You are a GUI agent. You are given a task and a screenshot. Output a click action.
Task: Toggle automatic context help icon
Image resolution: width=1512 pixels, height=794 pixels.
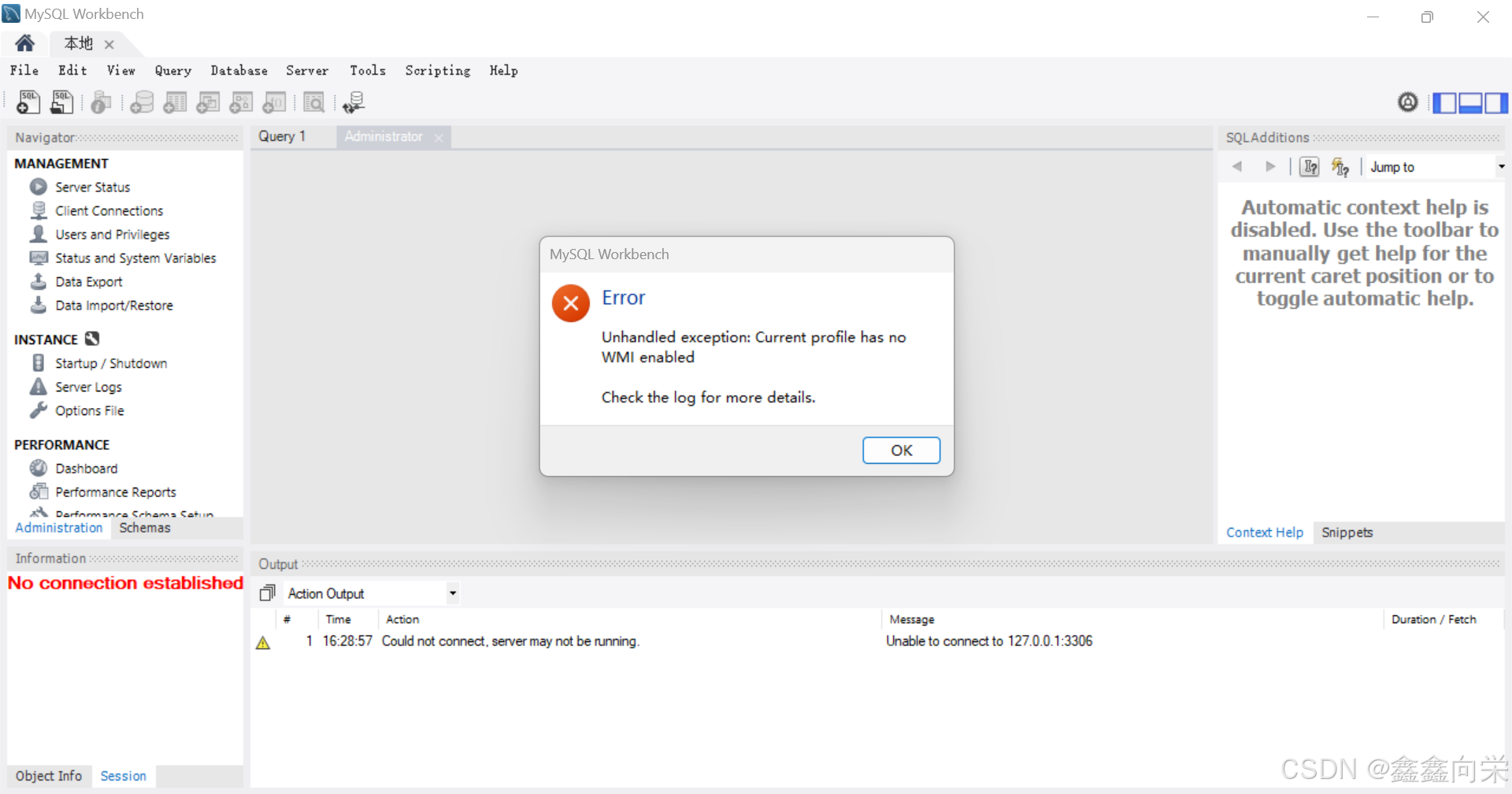(x=1340, y=167)
